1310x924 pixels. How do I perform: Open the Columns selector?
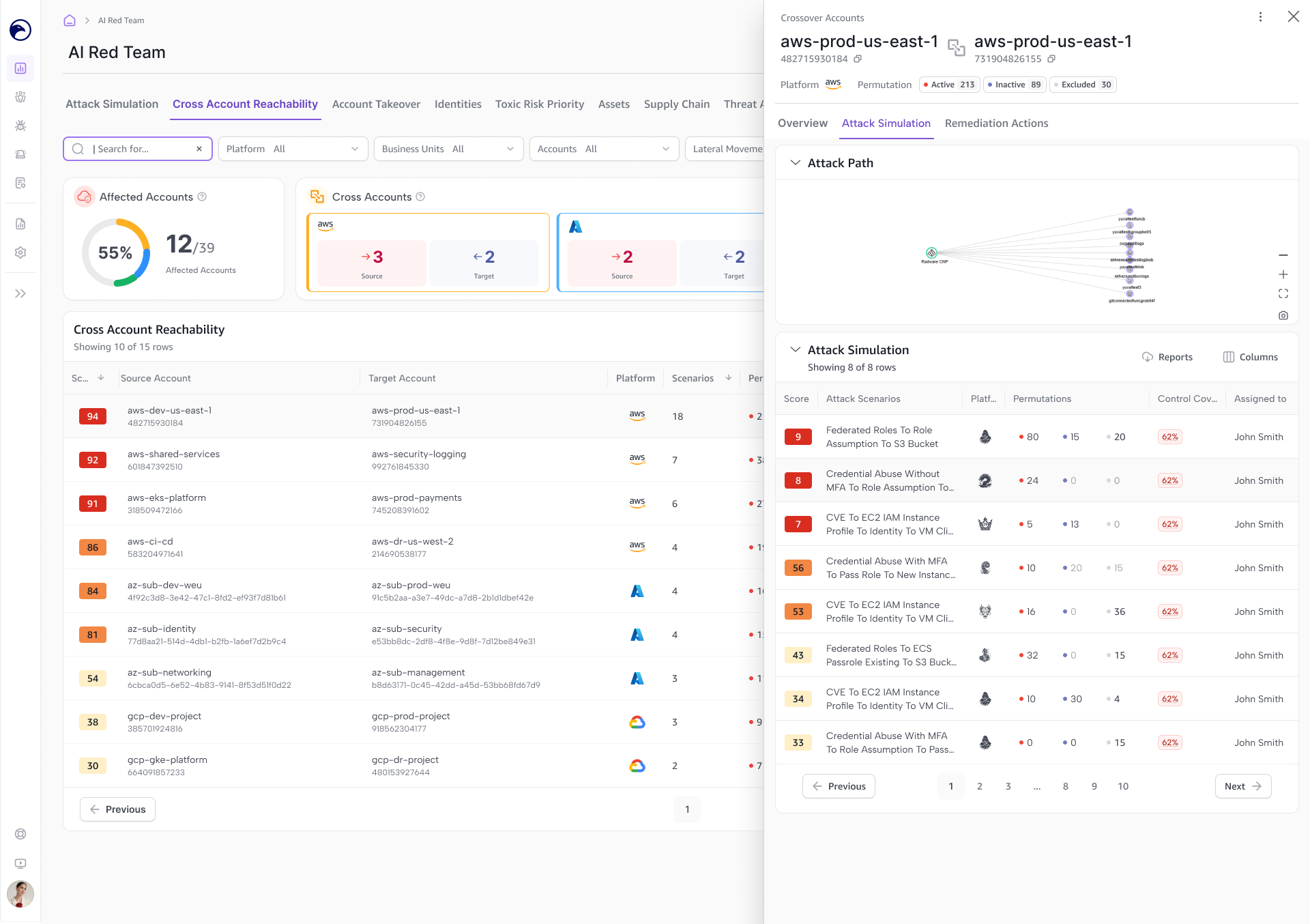click(1251, 357)
